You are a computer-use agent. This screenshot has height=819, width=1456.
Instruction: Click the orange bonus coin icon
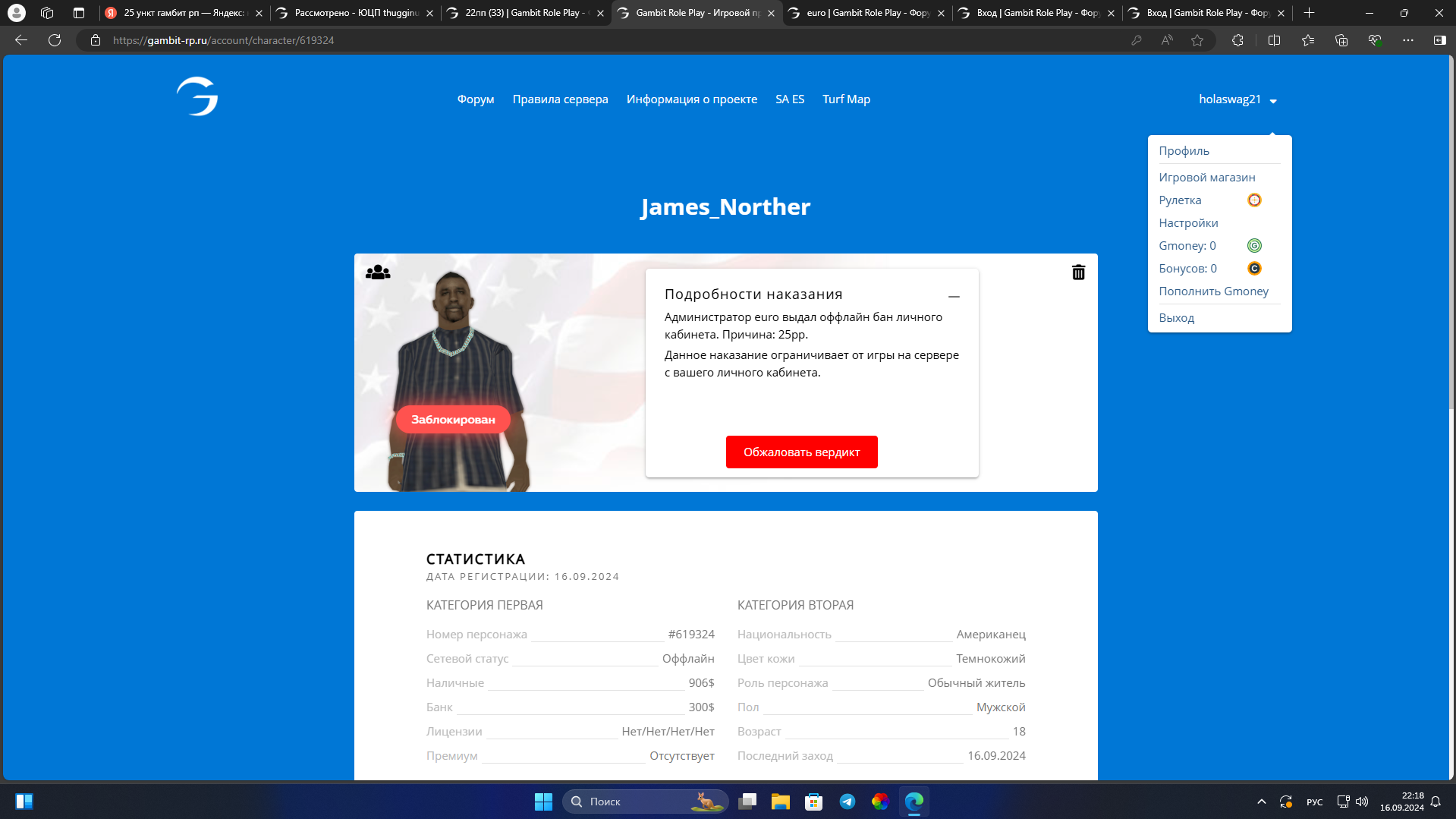[1254, 269]
